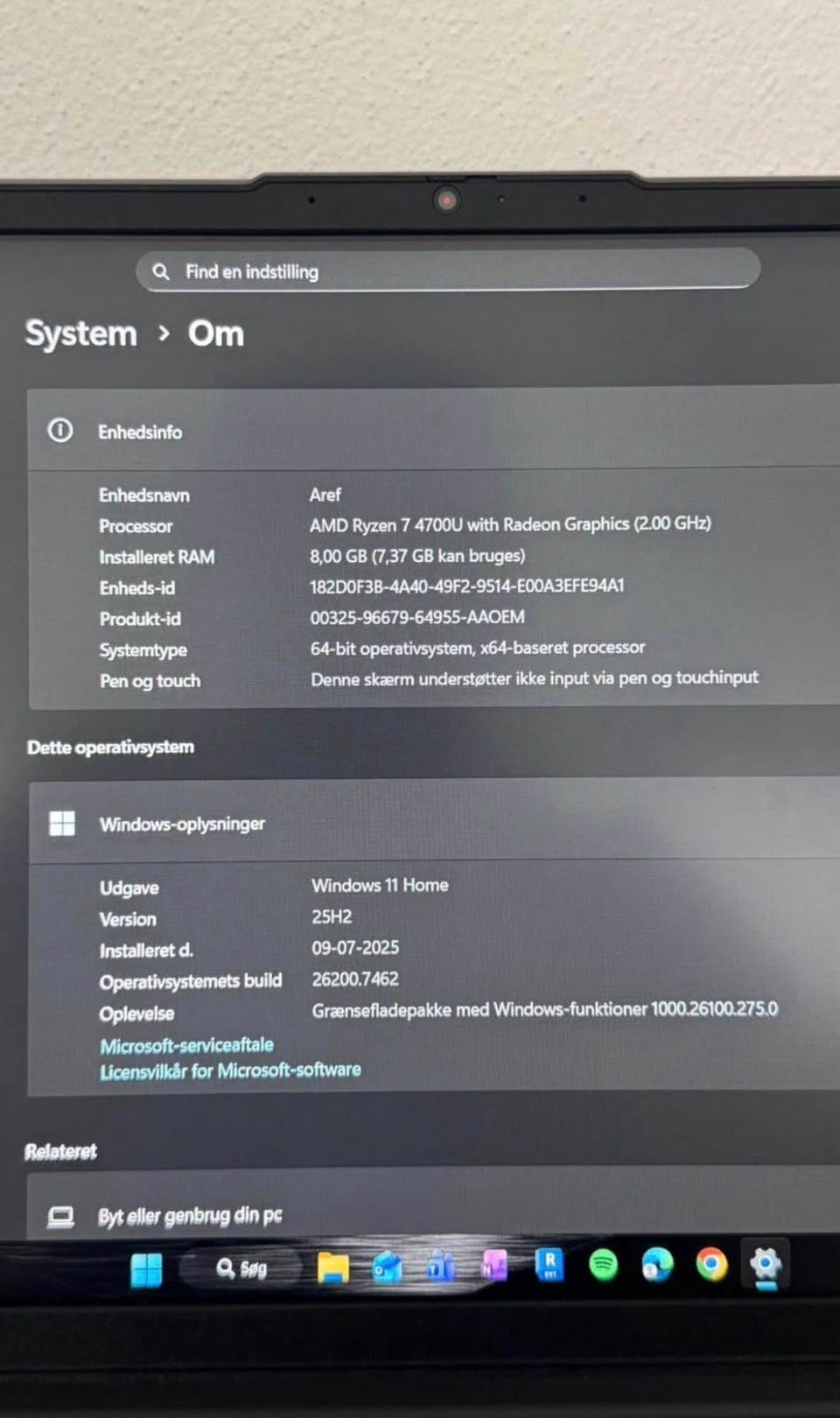Click the 'Enhedsnavn' label
Viewport: 840px width, 1418px height.
point(144,495)
